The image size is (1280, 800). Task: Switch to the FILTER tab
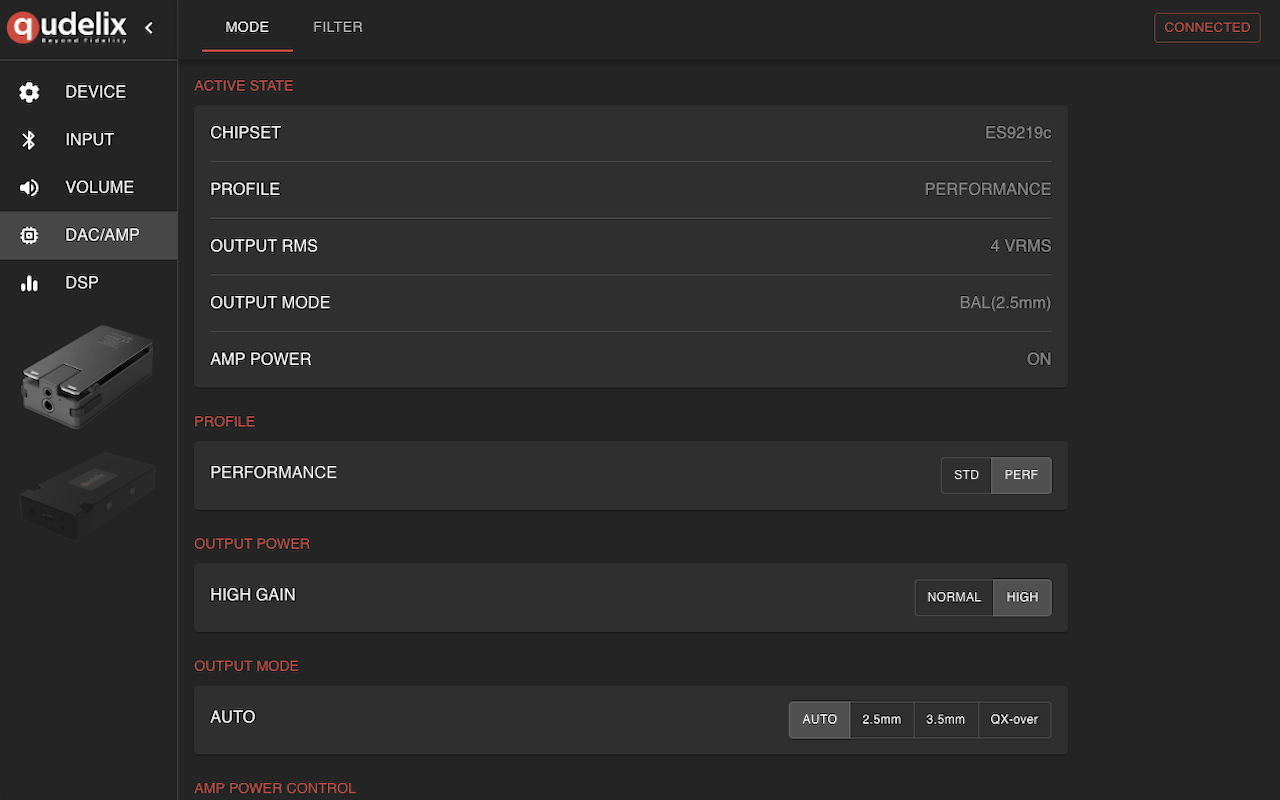[338, 27]
